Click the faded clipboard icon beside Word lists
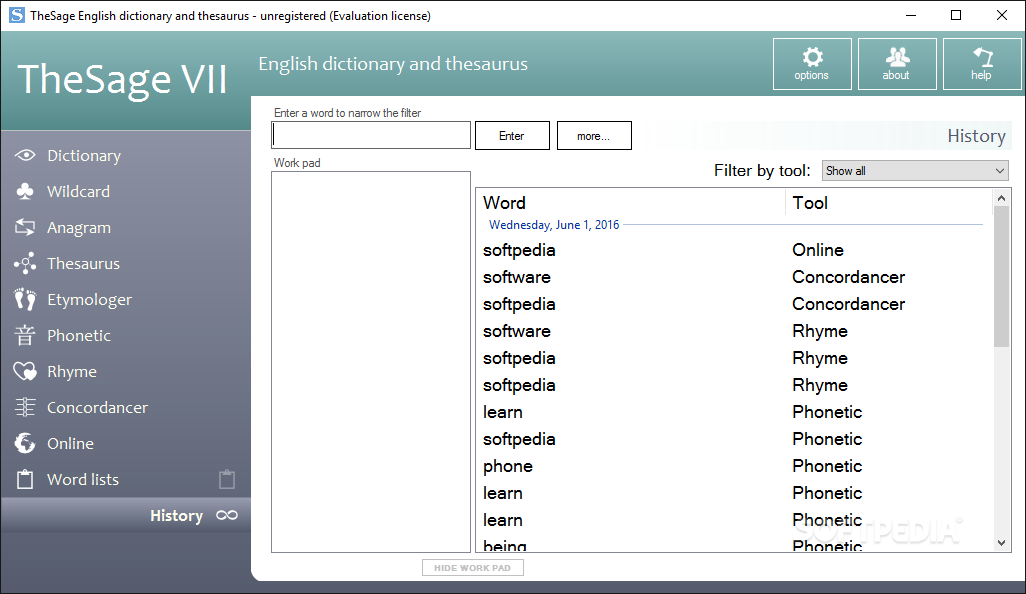 click(x=227, y=479)
